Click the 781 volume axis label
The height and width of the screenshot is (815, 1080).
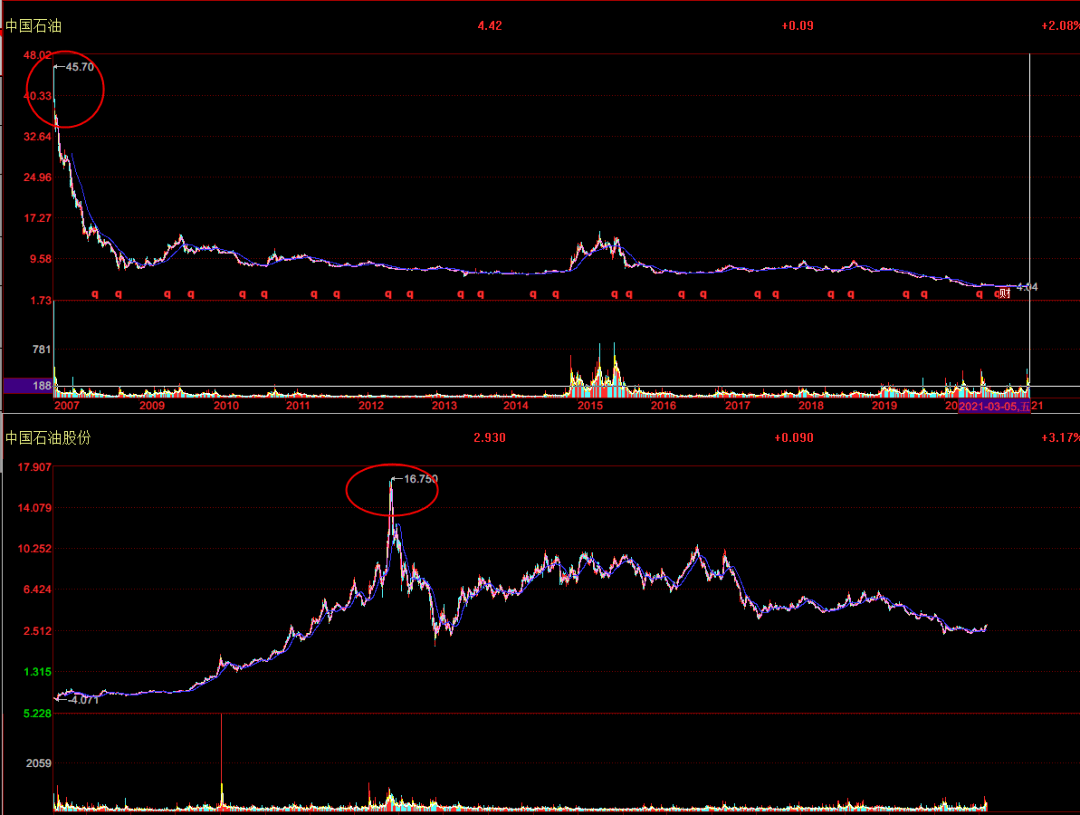42,349
